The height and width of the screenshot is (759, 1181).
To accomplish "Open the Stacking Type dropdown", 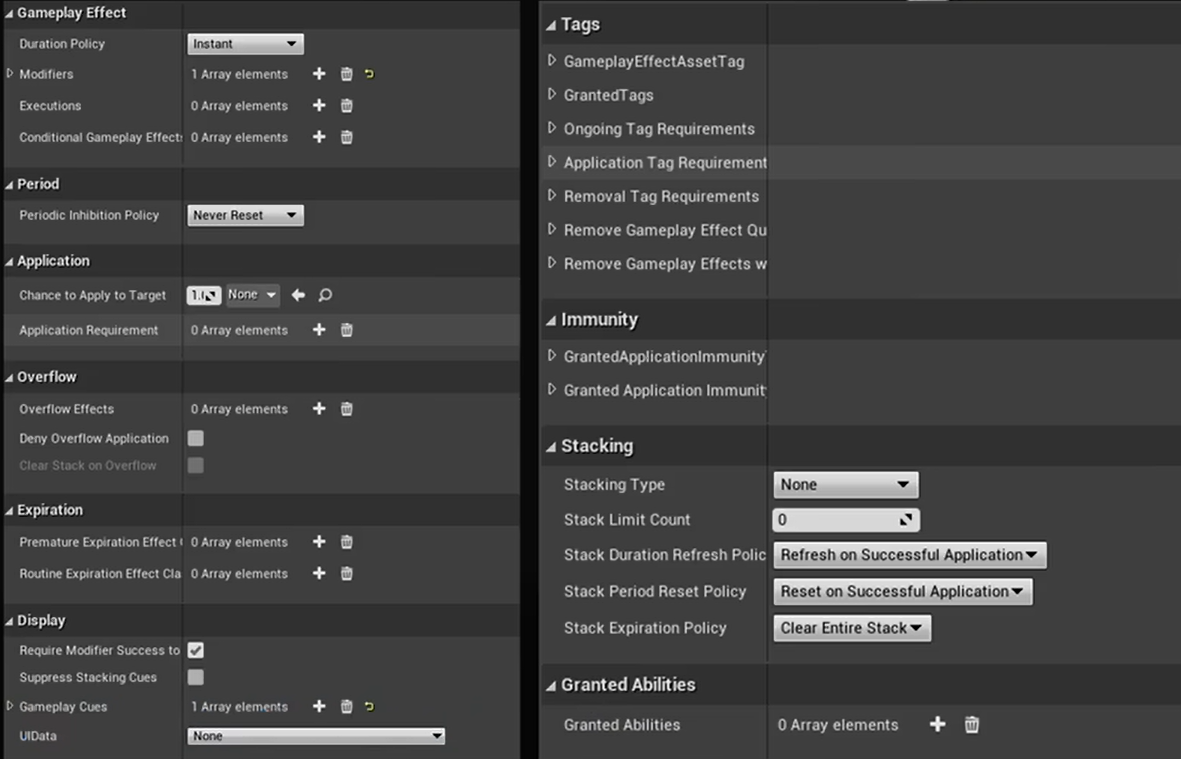I will (845, 485).
